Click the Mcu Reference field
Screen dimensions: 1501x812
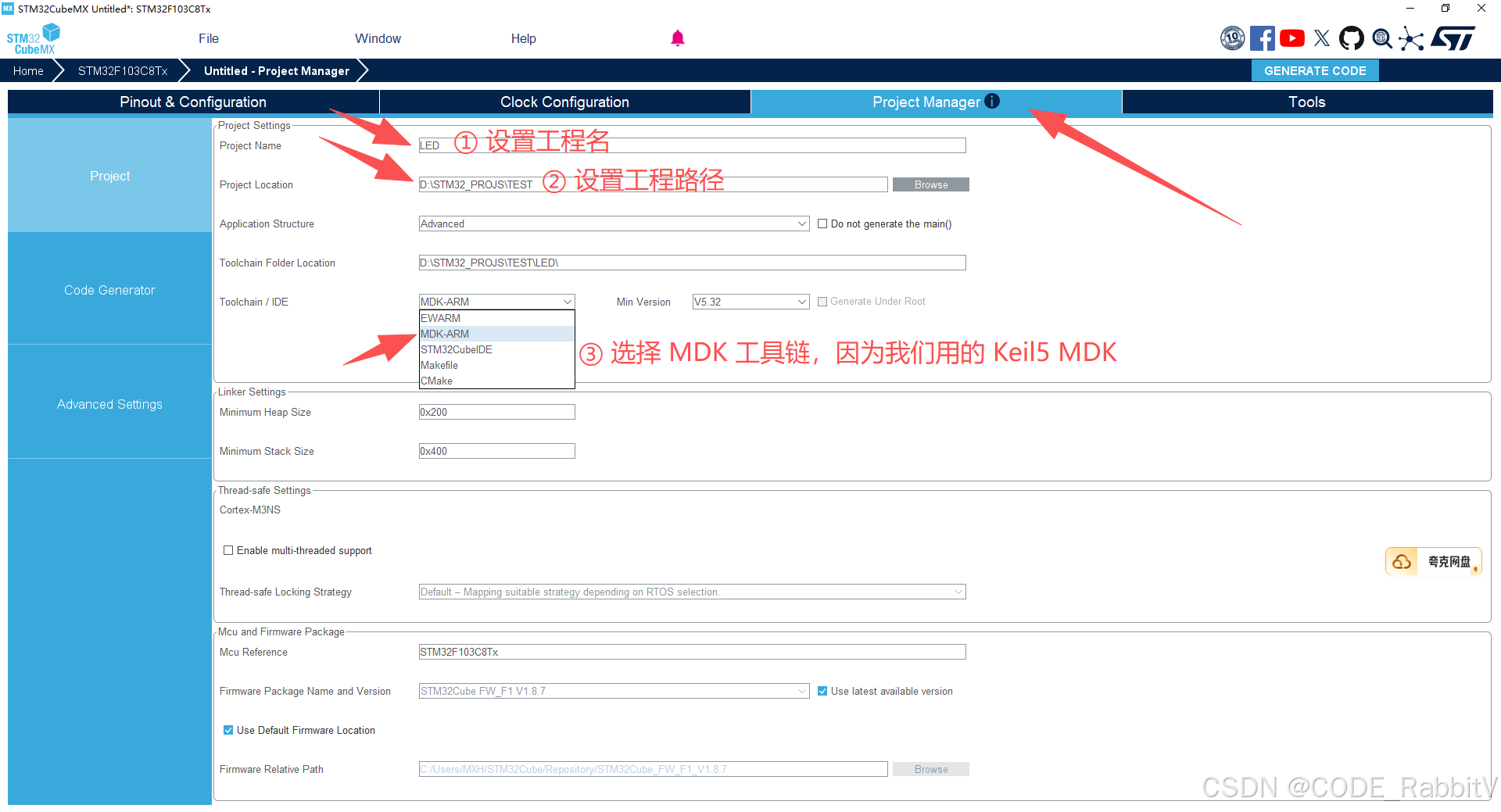pos(692,652)
